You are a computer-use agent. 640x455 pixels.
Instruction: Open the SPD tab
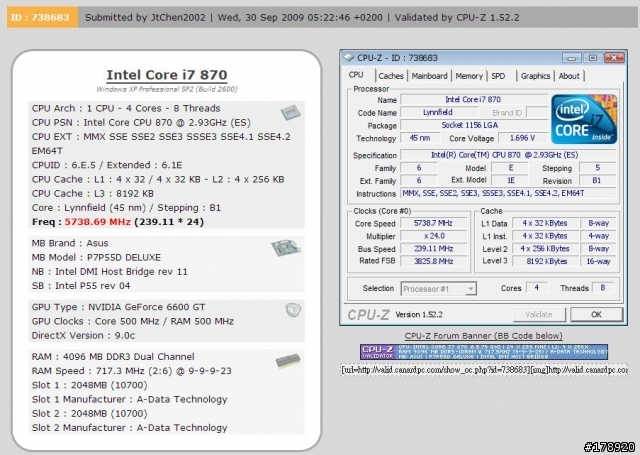[x=498, y=76]
